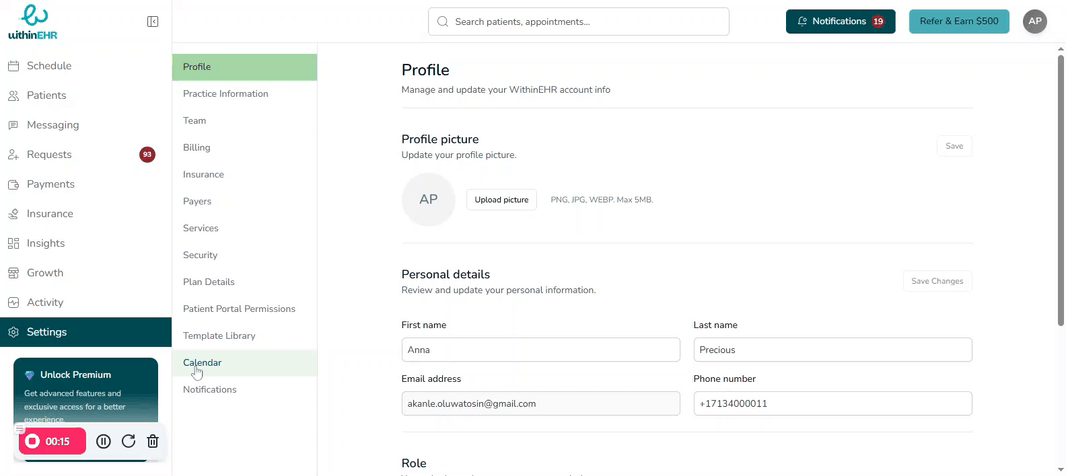1066x476 pixels.
Task: Click the Refer & Earn $500 button
Action: pos(958,21)
